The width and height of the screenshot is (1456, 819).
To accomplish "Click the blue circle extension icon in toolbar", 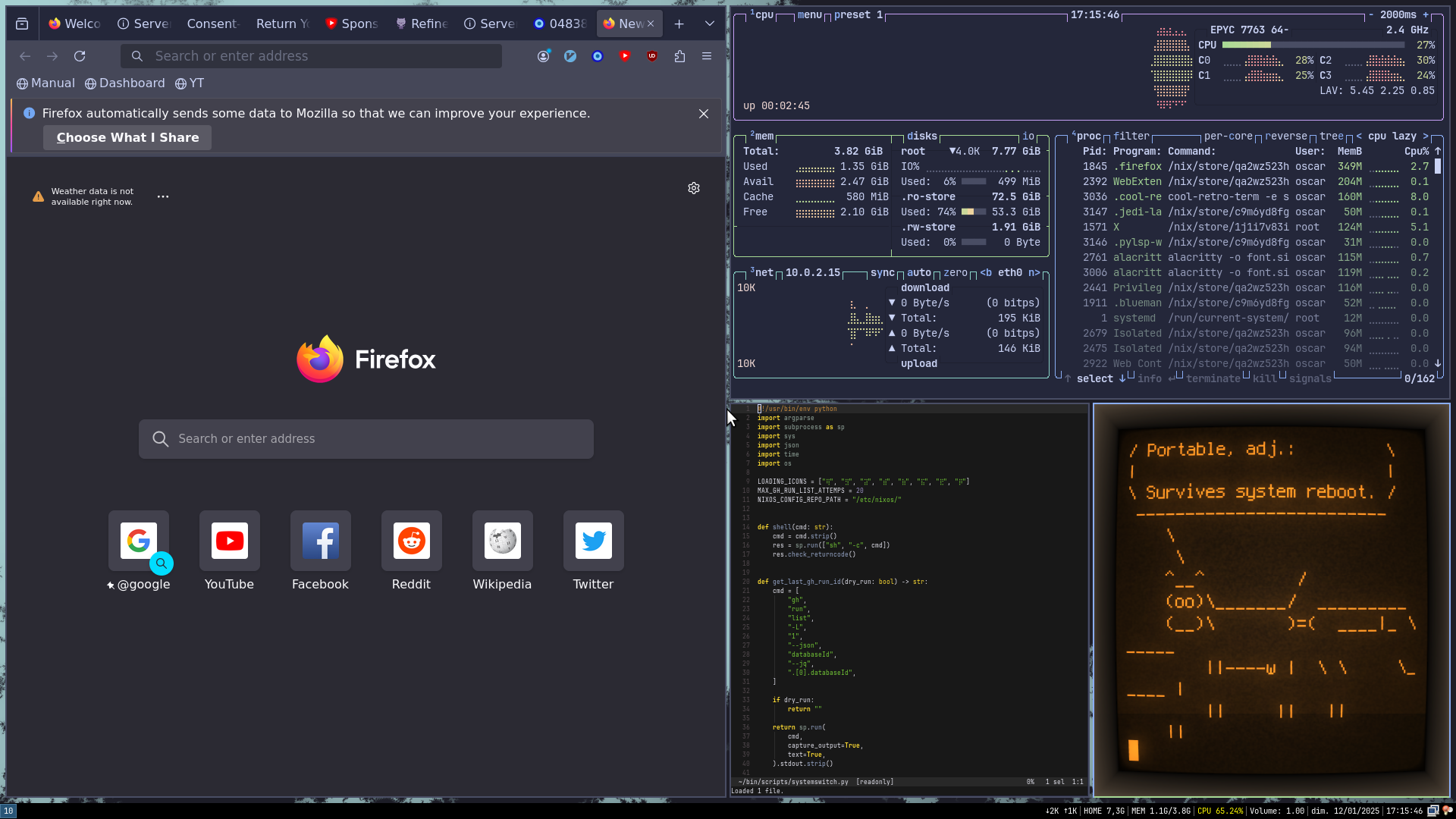I will pyautogui.click(x=598, y=56).
